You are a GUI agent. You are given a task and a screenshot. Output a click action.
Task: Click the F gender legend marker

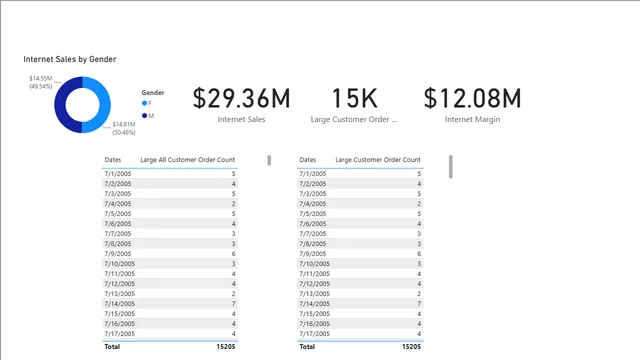click(144, 103)
